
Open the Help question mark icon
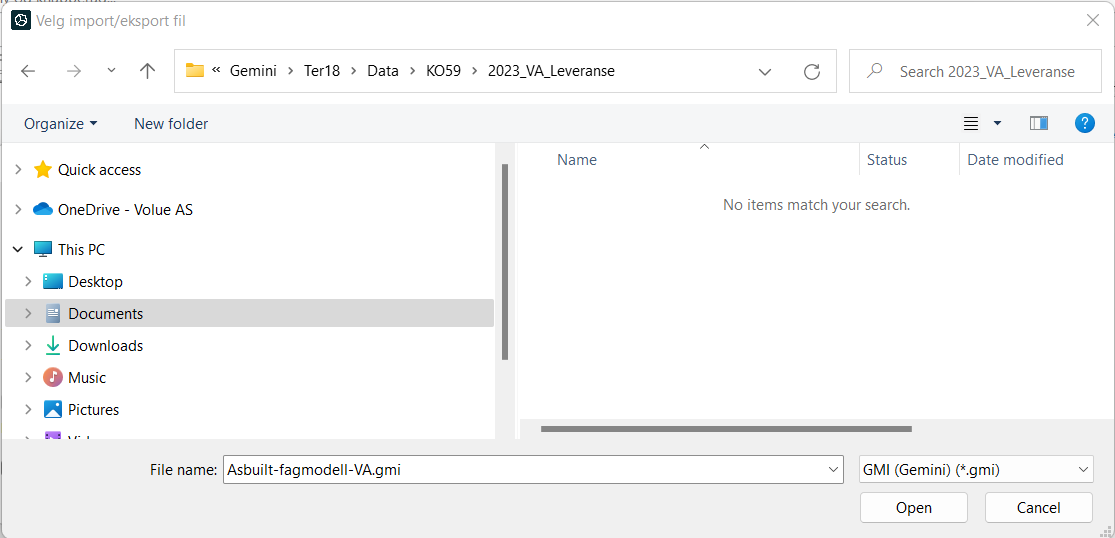pyautogui.click(x=1084, y=123)
